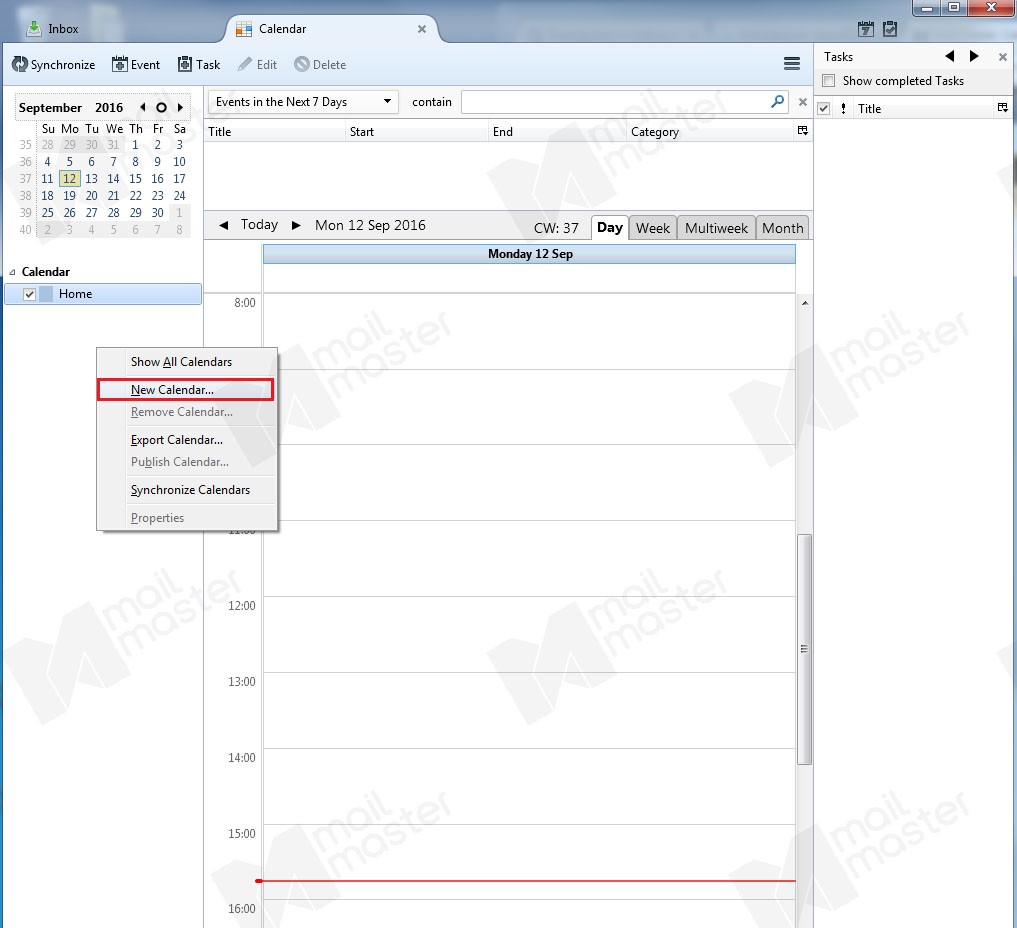Click the Synchronize toolbar button
Viewport: 1017px width, 928px height.
53,64
